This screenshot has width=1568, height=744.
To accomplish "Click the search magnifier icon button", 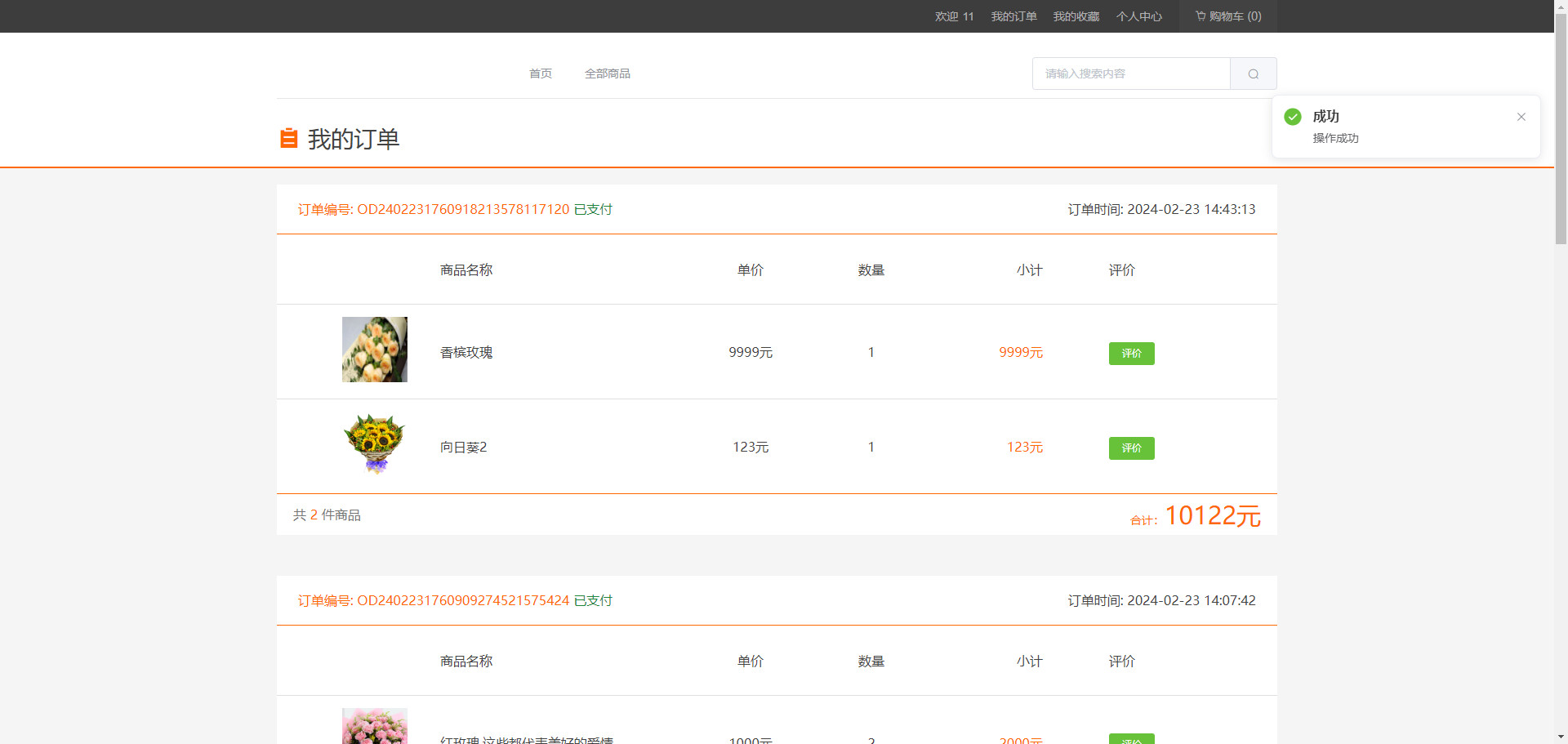I will (x=1253, y=74).
